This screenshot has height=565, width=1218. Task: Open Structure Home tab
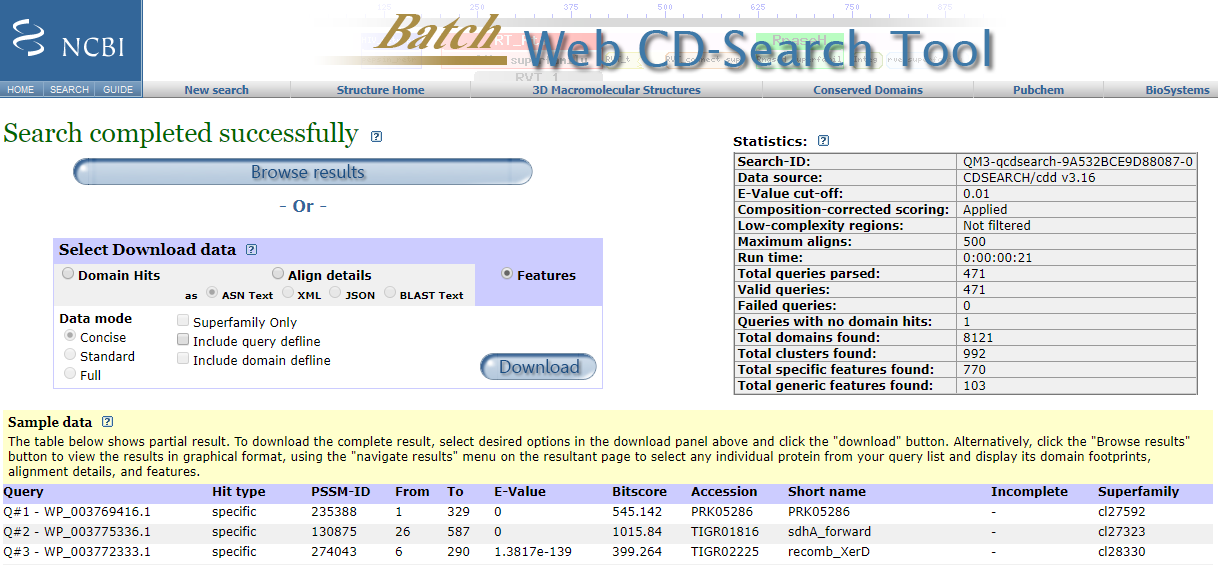click(x=380, y=90)
